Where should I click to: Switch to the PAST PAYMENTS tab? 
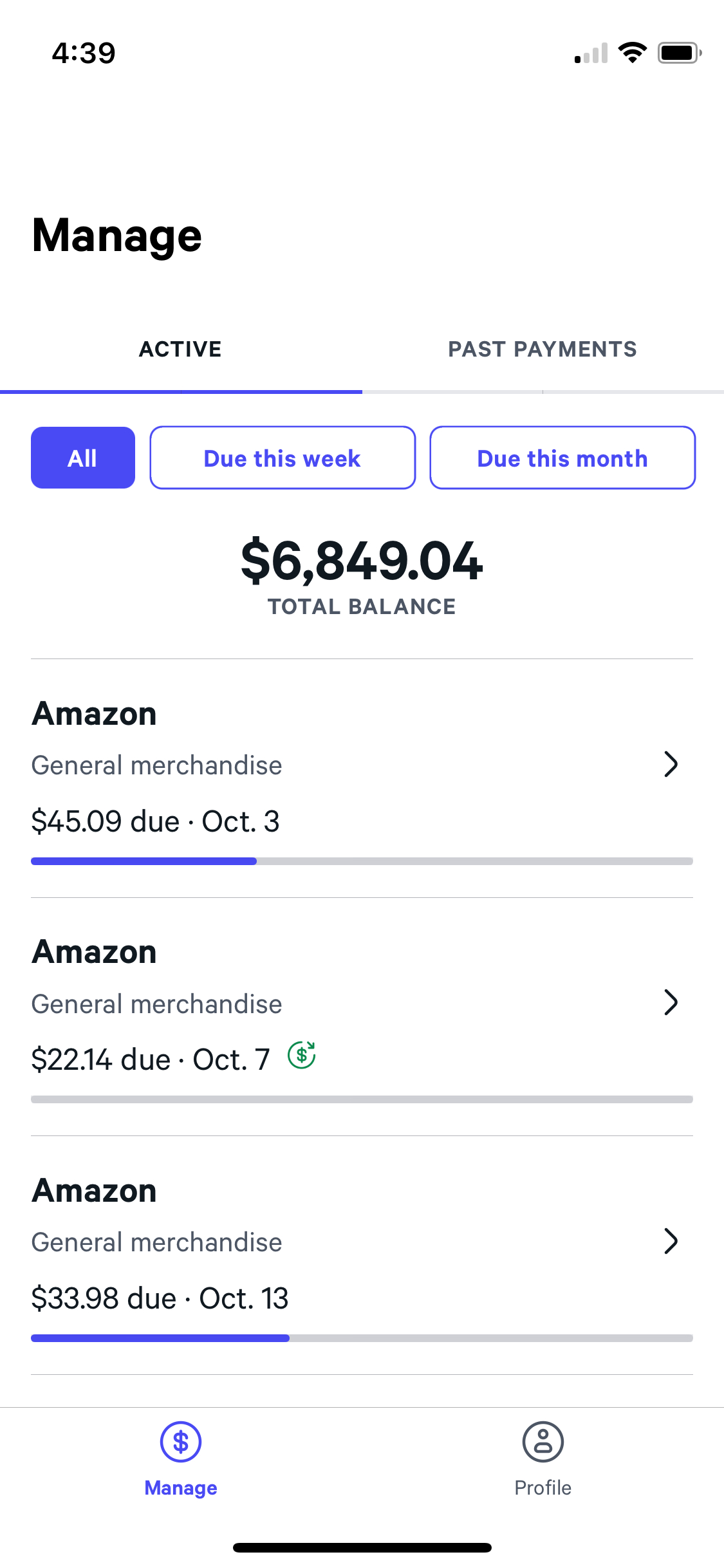point(543,349)
